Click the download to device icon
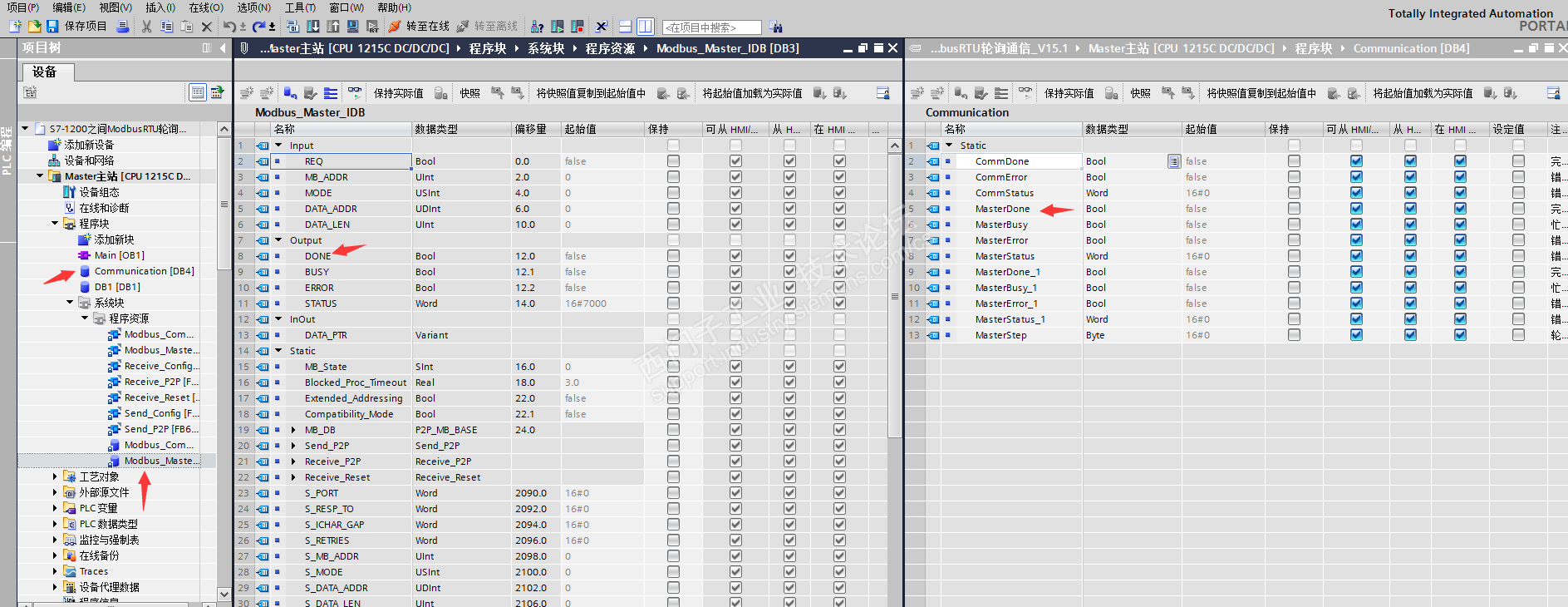This screenshot has height=607, width=1568. point(313,27)
